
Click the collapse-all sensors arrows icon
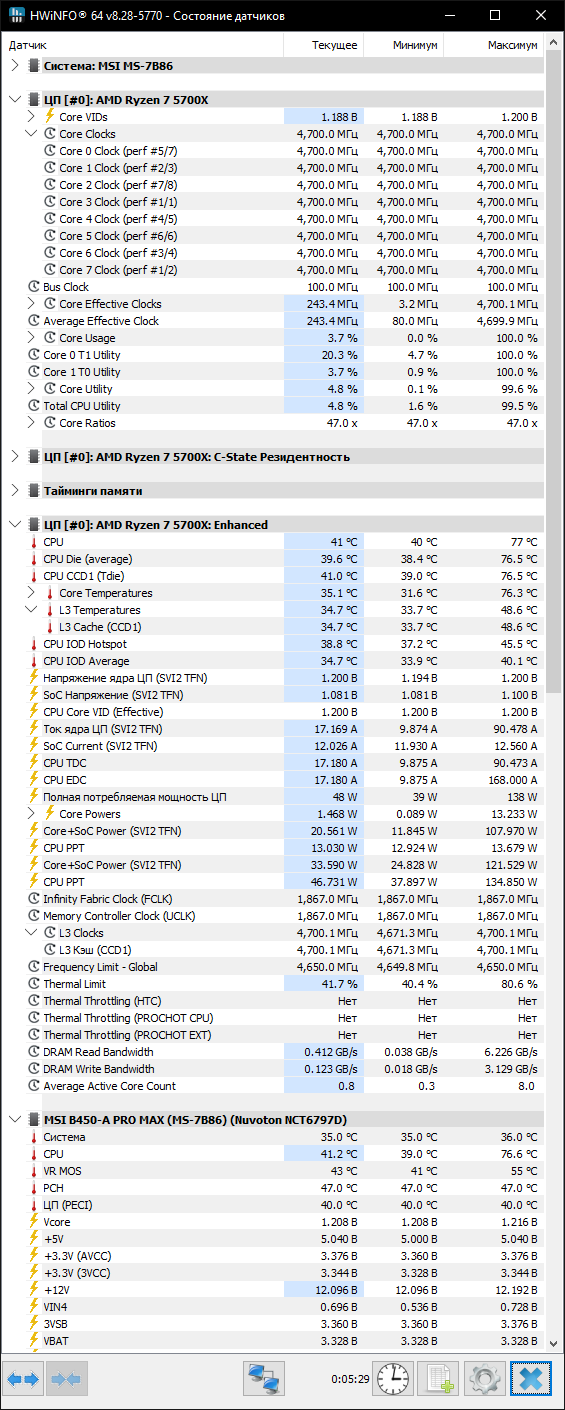pos(66,1379)
